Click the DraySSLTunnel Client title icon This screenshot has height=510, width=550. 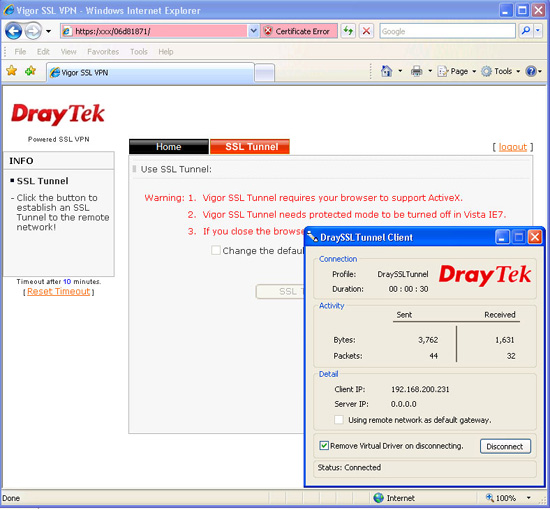pos(313,237)
